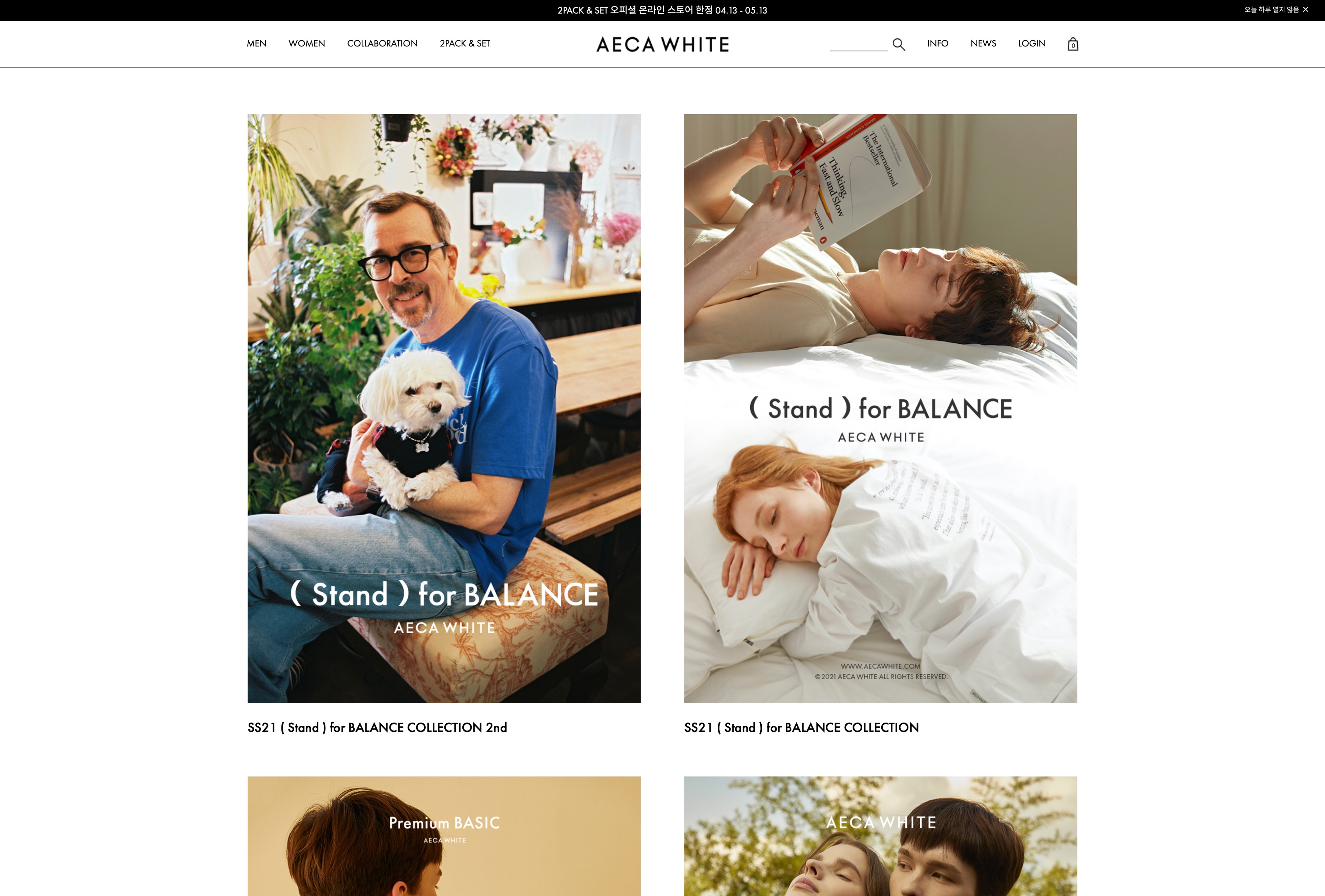1325x896 pixels.
Task: Open the NEWS page
Action: [x=983, y=43]
